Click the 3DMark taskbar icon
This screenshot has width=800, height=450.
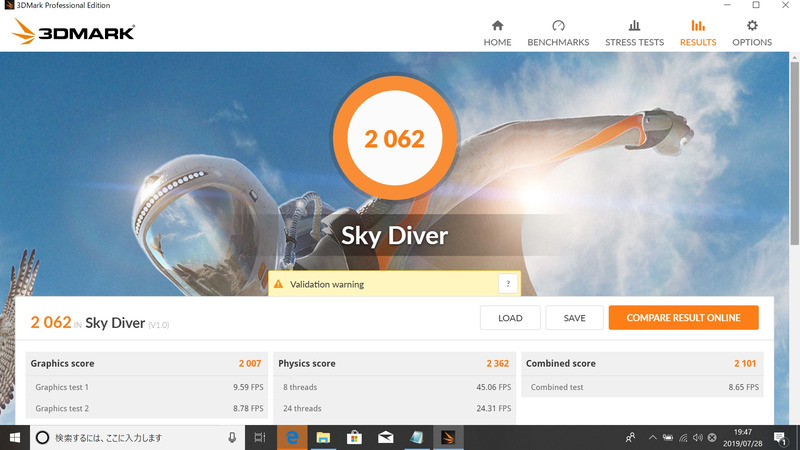click(x=448, y=438)
